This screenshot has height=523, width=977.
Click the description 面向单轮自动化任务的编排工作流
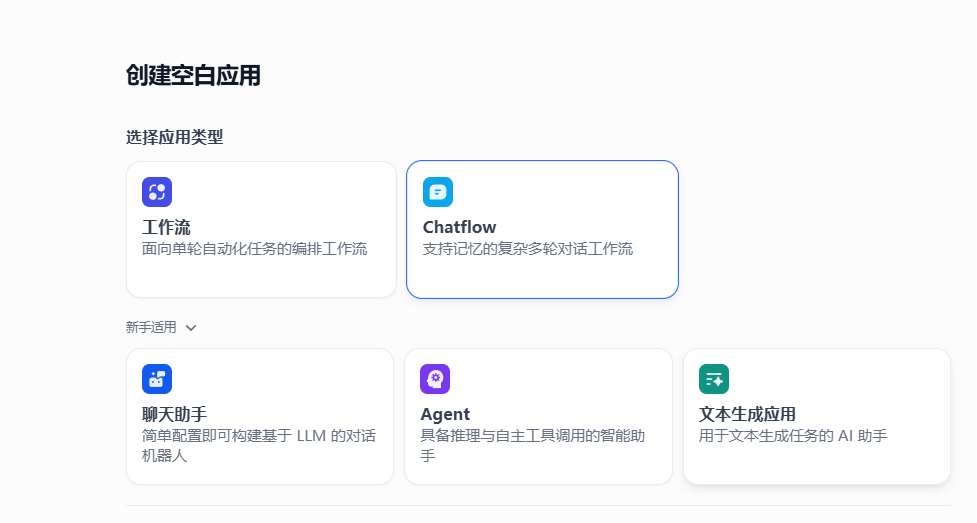pos(254,249)
